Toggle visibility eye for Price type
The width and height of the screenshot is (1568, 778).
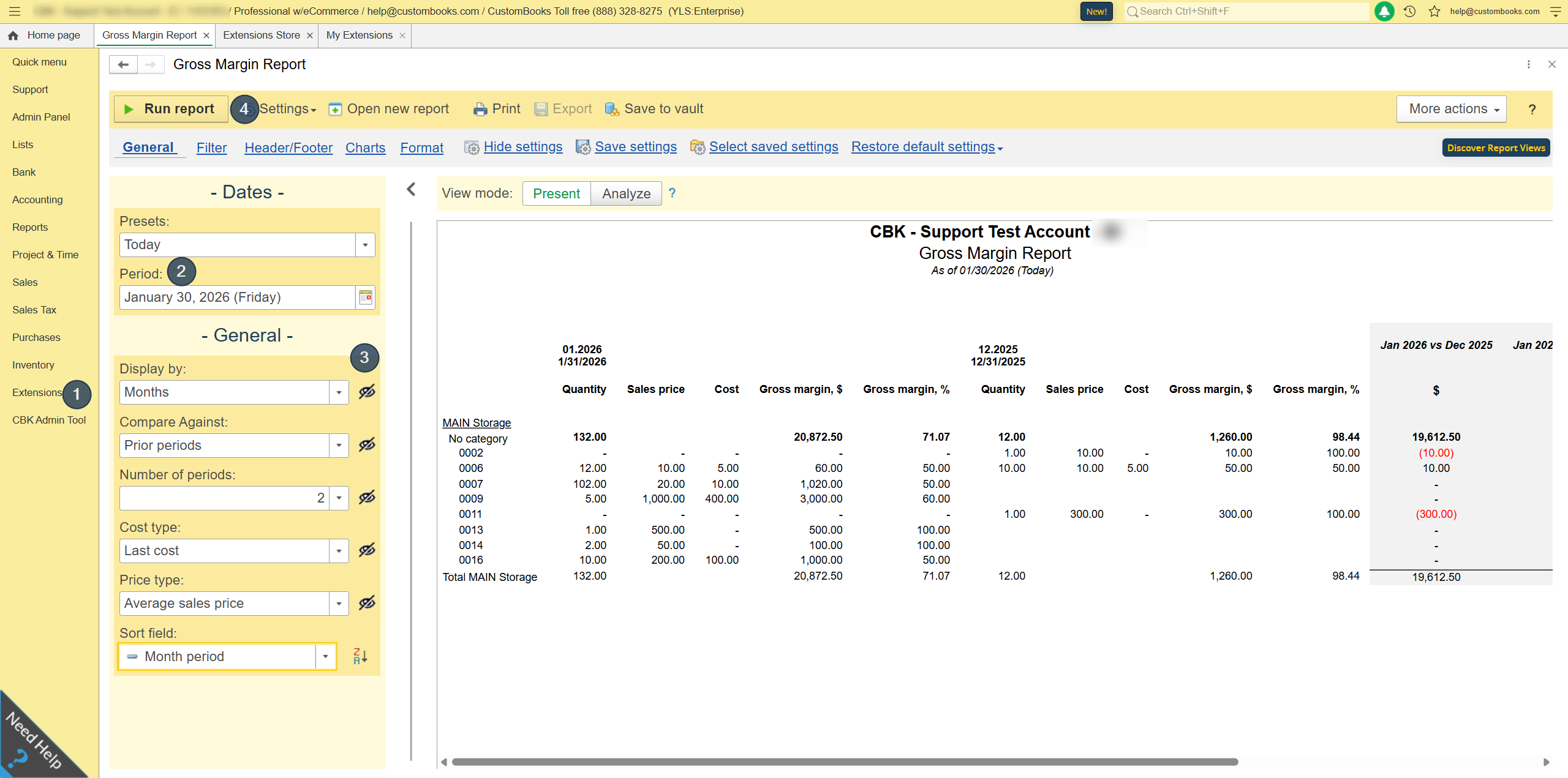(367, 603)
